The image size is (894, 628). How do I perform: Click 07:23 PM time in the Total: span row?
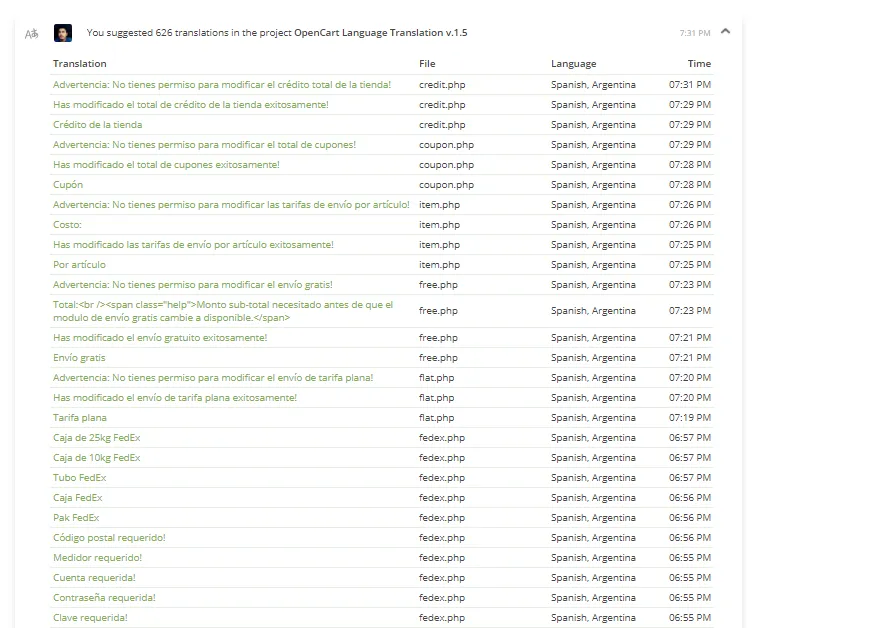pos(690,311)
